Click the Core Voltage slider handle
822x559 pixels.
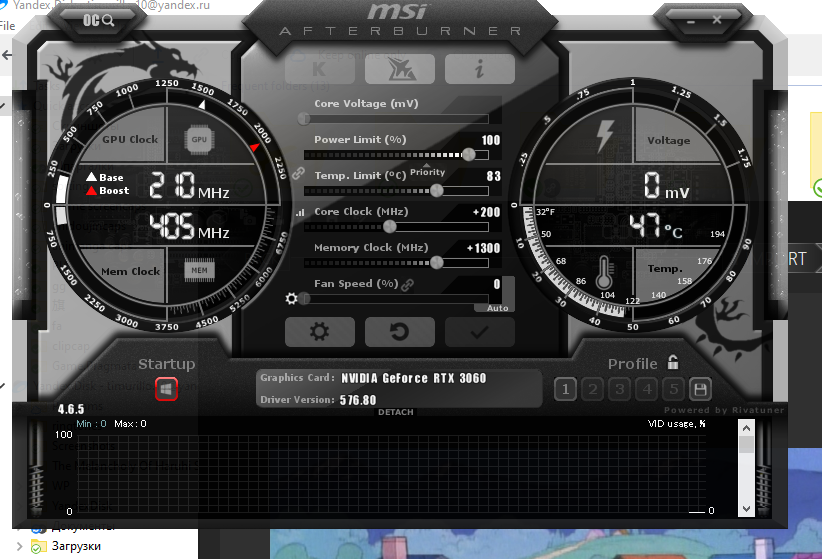[304, 119]
